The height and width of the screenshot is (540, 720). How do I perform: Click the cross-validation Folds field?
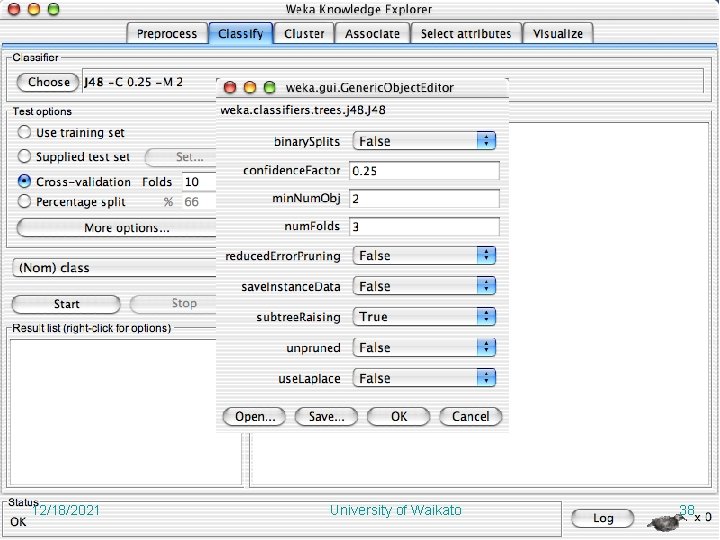(x=199, y=182)
